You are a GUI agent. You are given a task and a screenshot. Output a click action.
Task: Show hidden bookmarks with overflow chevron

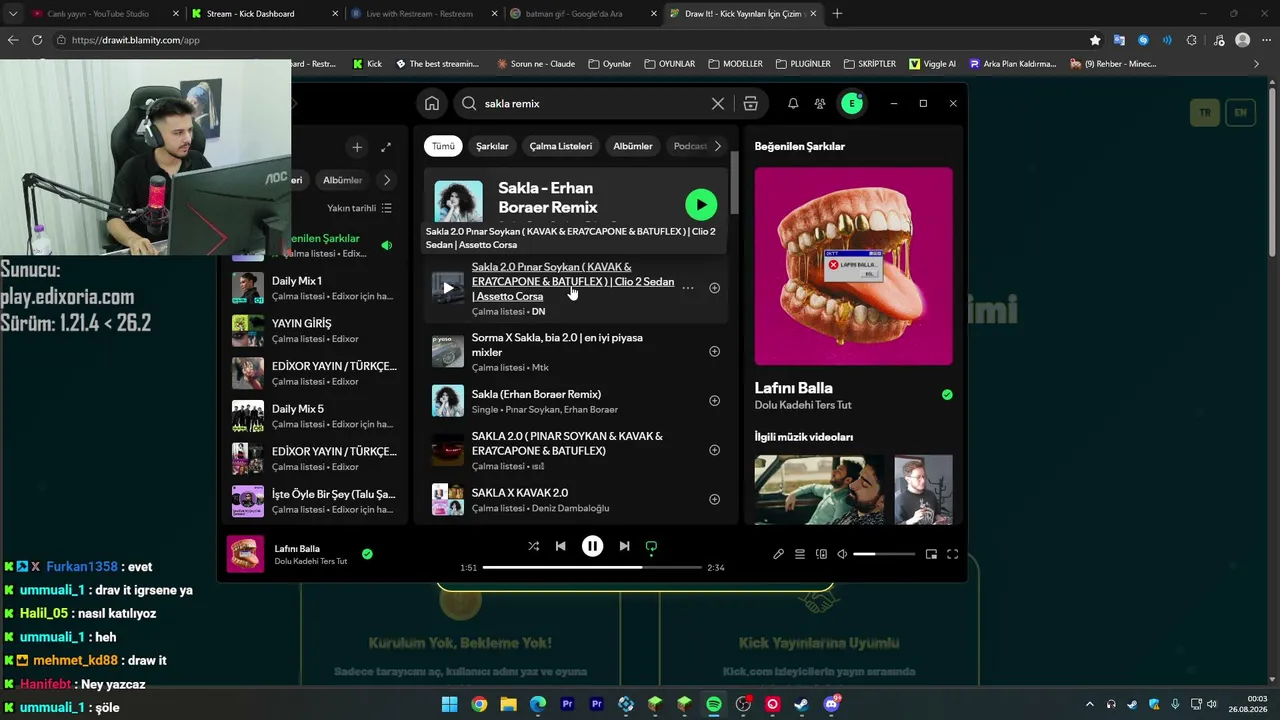click(x=1257, y=64)
